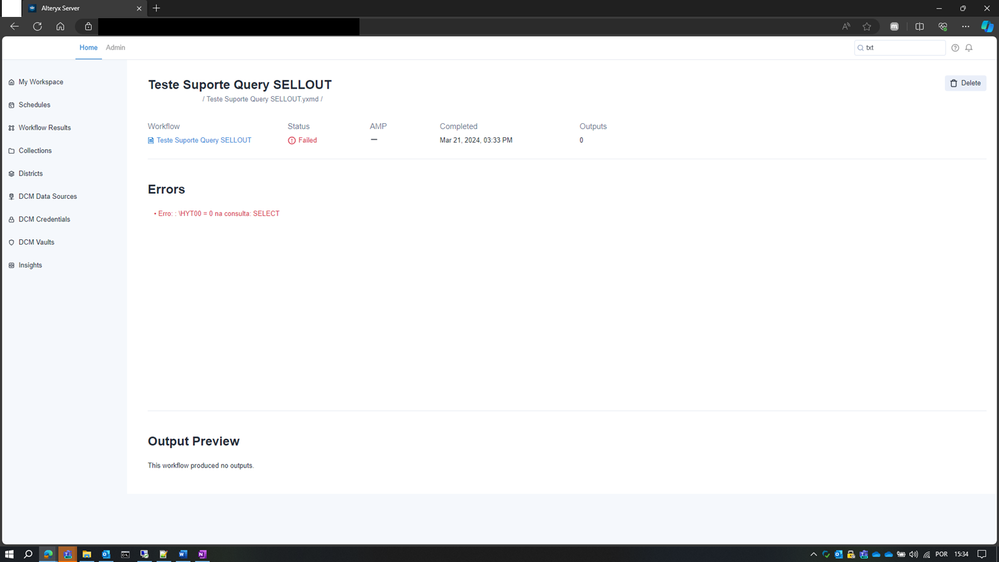This screenshot has width=999, height=562.
Task: Click the volume speaker tray icon
Action: tap(914, 554)
